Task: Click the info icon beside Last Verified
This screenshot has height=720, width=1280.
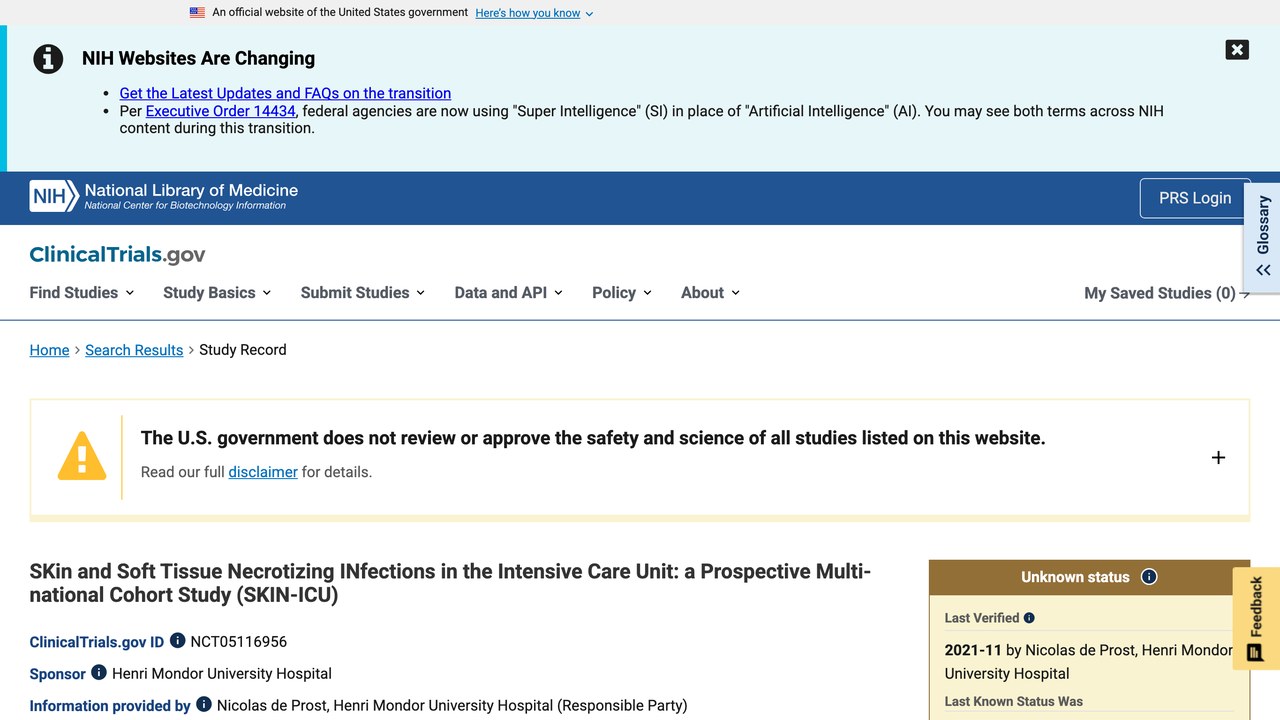Action: point(1029,618)
